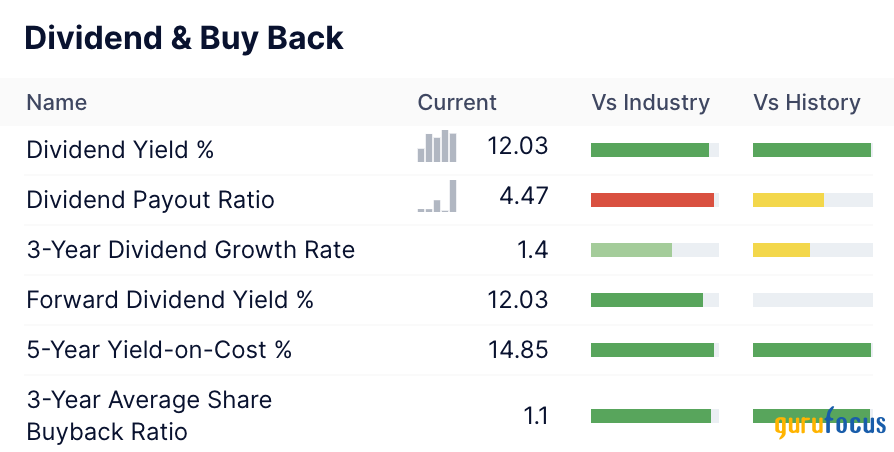The height and width of the screenshot is (452, 894).
Task: Click 5-Year Yield-on-Cost % label
Action: [159, 350]
